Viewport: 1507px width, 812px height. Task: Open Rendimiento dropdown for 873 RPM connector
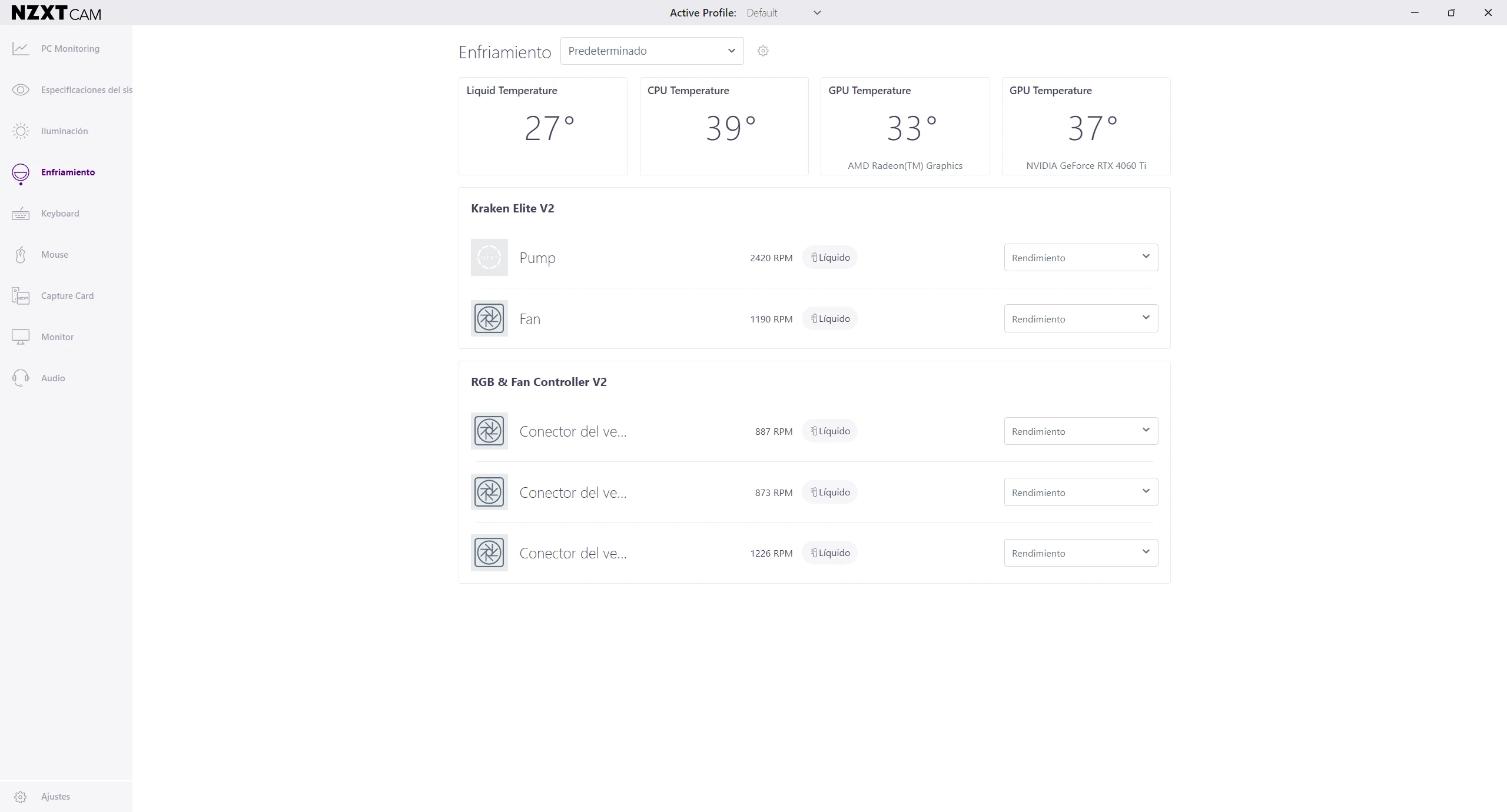point(1081,492)
